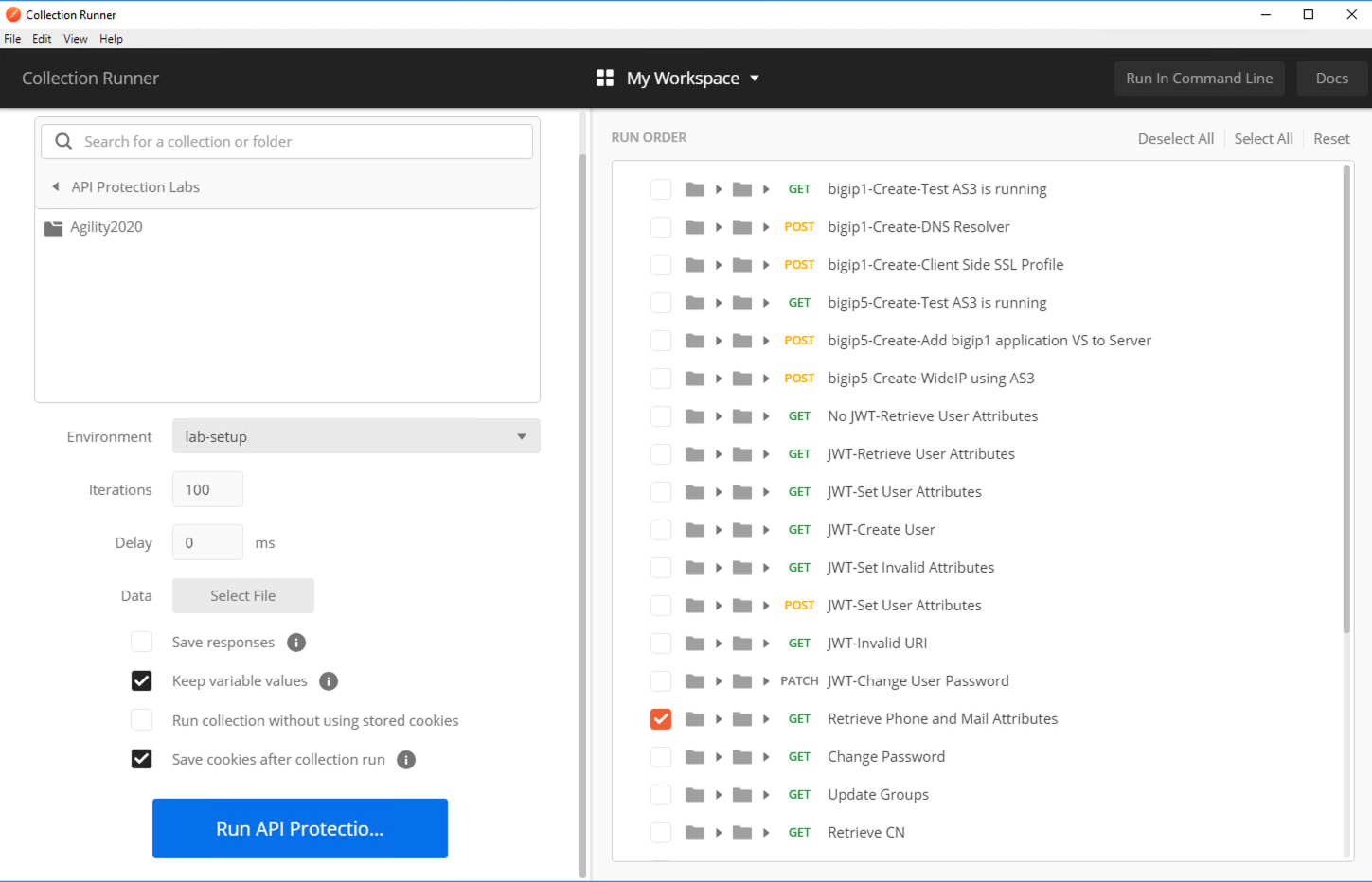Click the Run API Protection button

pos(300,828)
